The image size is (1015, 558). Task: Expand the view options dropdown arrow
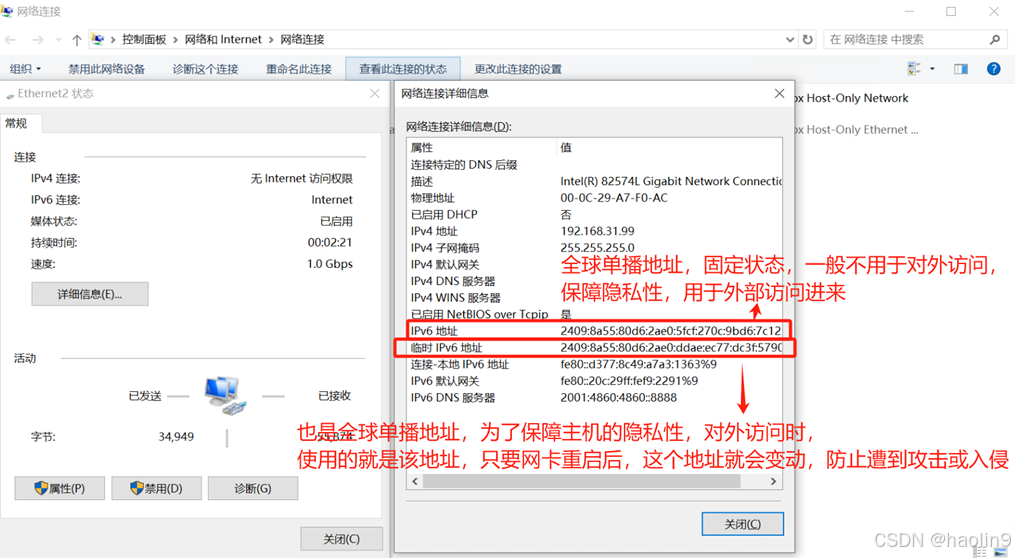click(932, 69)
